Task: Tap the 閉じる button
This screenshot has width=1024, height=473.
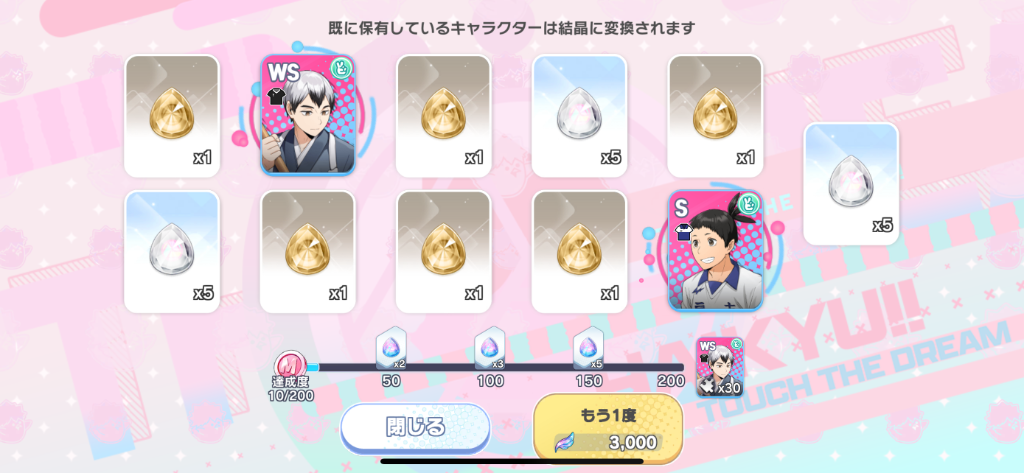Action: (415, 428)
